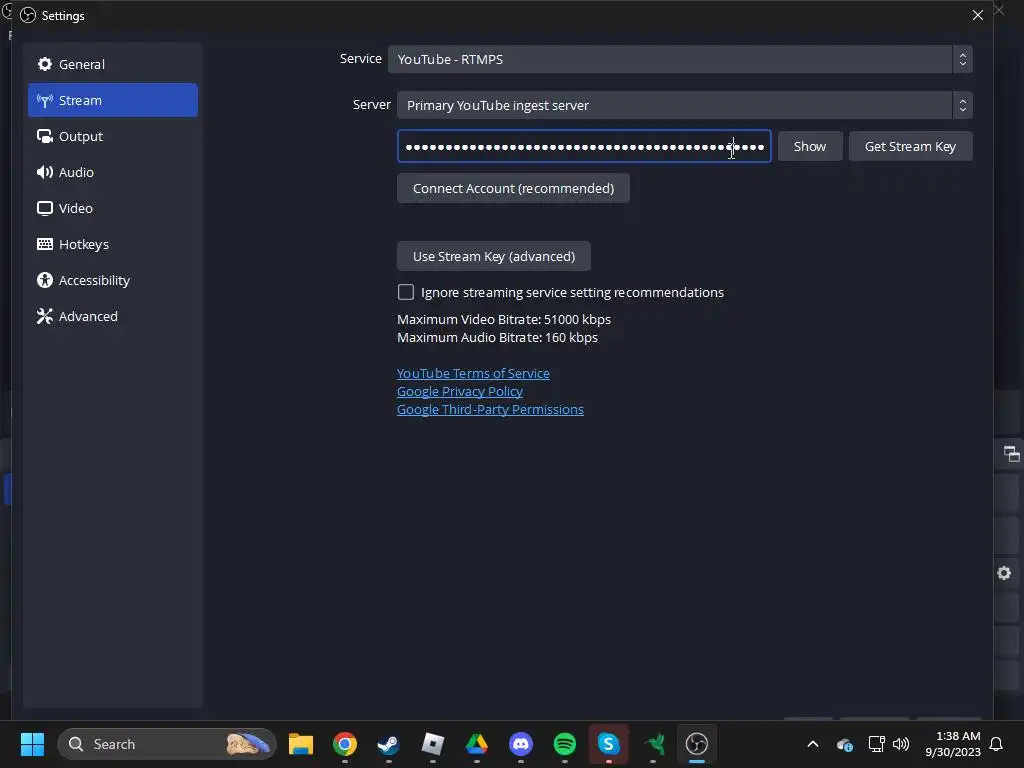Click the taskbar Search box

[167, 744]
